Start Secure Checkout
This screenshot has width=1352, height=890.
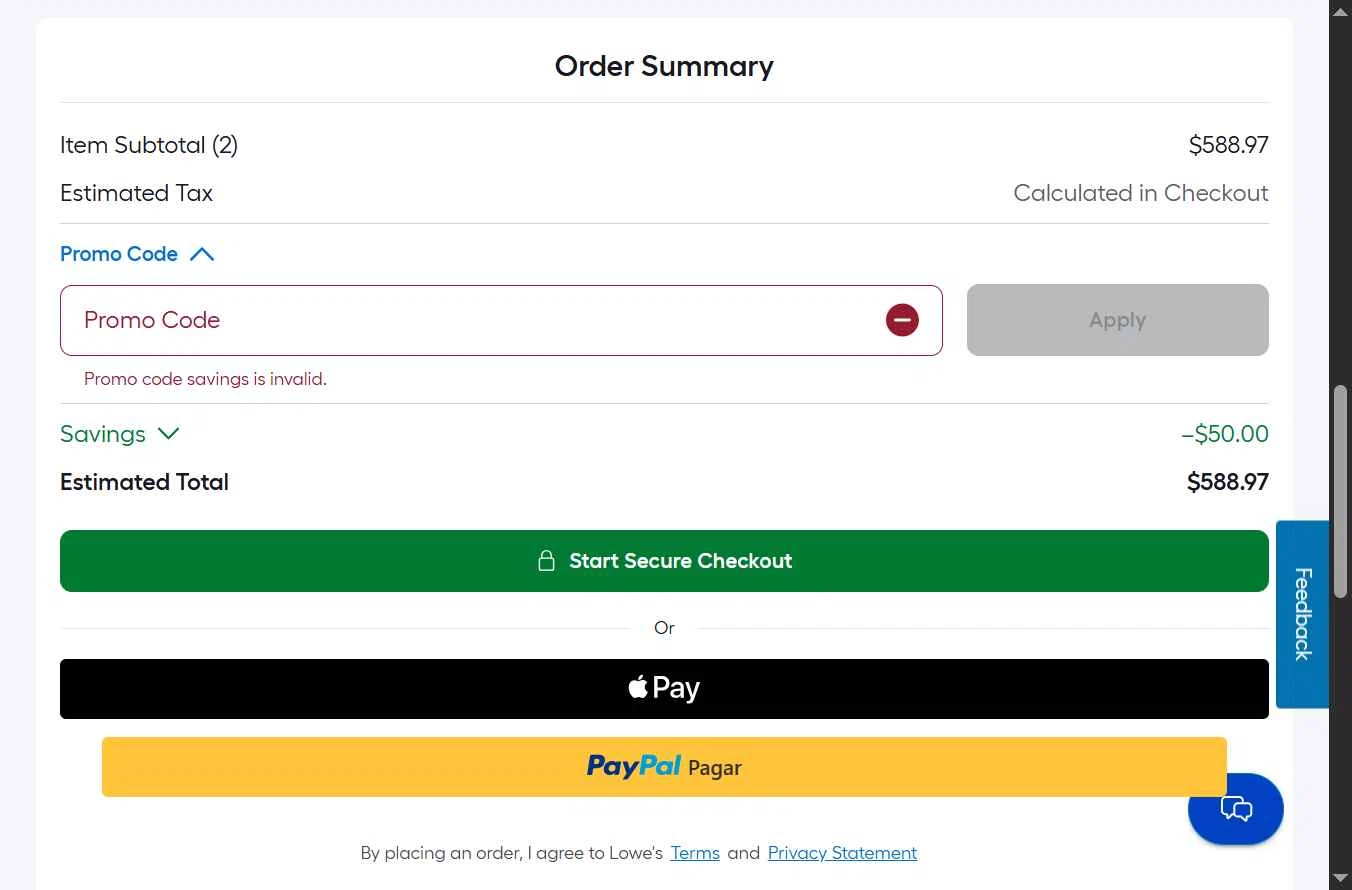pyautogui.click(x=680, y=561)
